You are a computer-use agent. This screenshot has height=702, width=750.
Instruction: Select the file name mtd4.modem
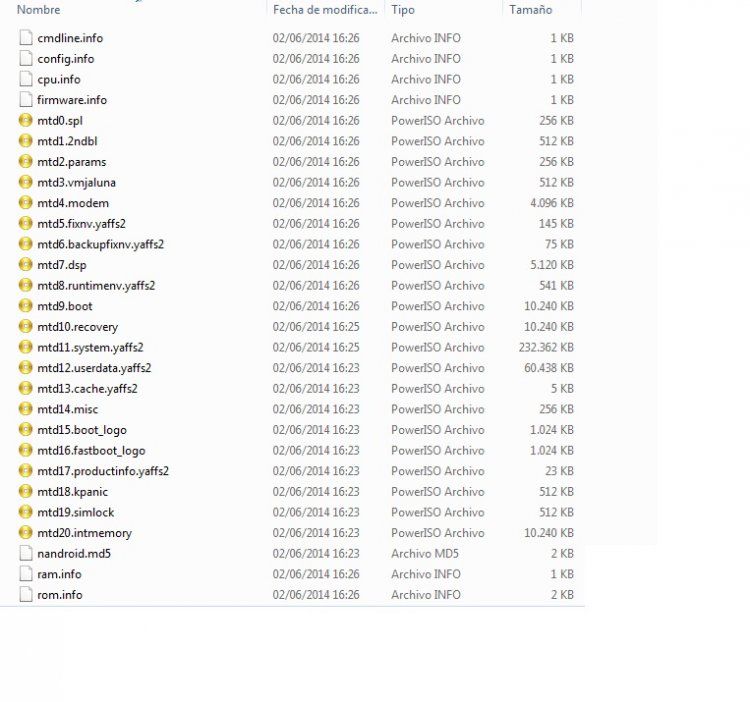[x=73, y=203]
